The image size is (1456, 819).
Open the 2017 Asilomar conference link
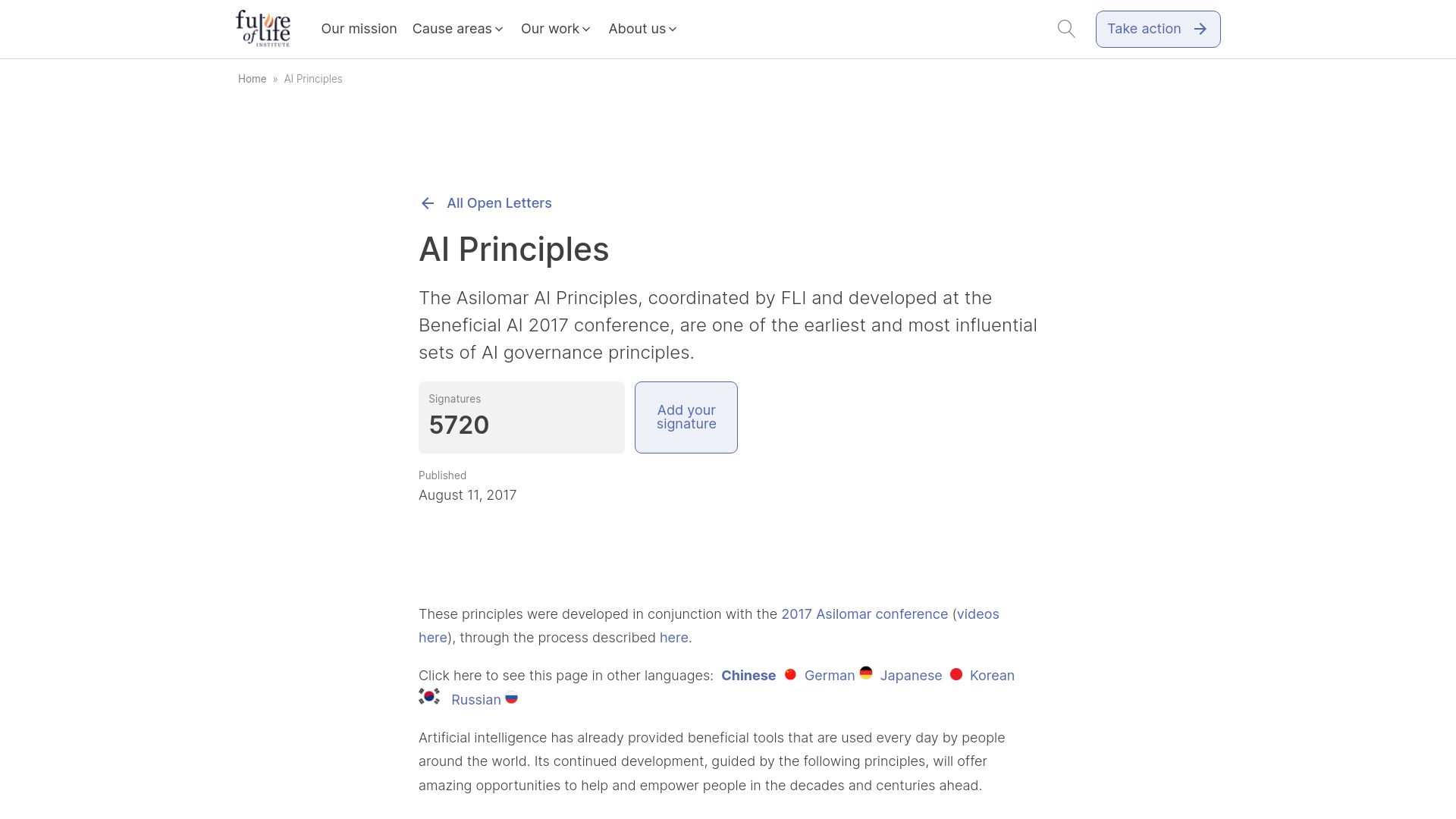pyautogui.click(x=864, y=614)
